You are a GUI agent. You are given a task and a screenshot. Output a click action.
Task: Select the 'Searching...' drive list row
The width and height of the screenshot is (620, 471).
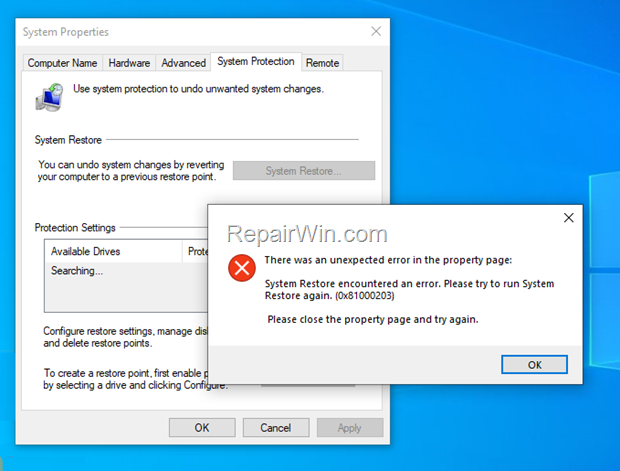coord(127,271)
